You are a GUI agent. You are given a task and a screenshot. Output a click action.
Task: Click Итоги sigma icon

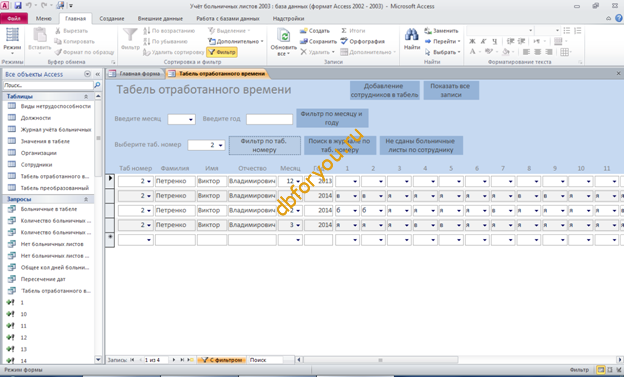click(x=344, y=31)
